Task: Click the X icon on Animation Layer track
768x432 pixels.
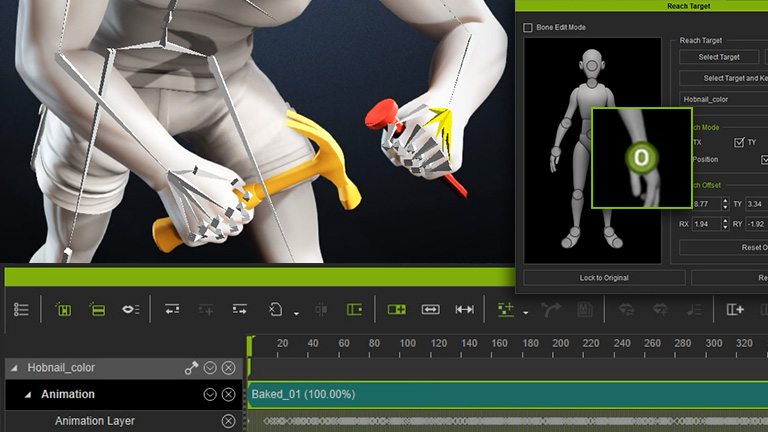Action: tap(228, 421)
